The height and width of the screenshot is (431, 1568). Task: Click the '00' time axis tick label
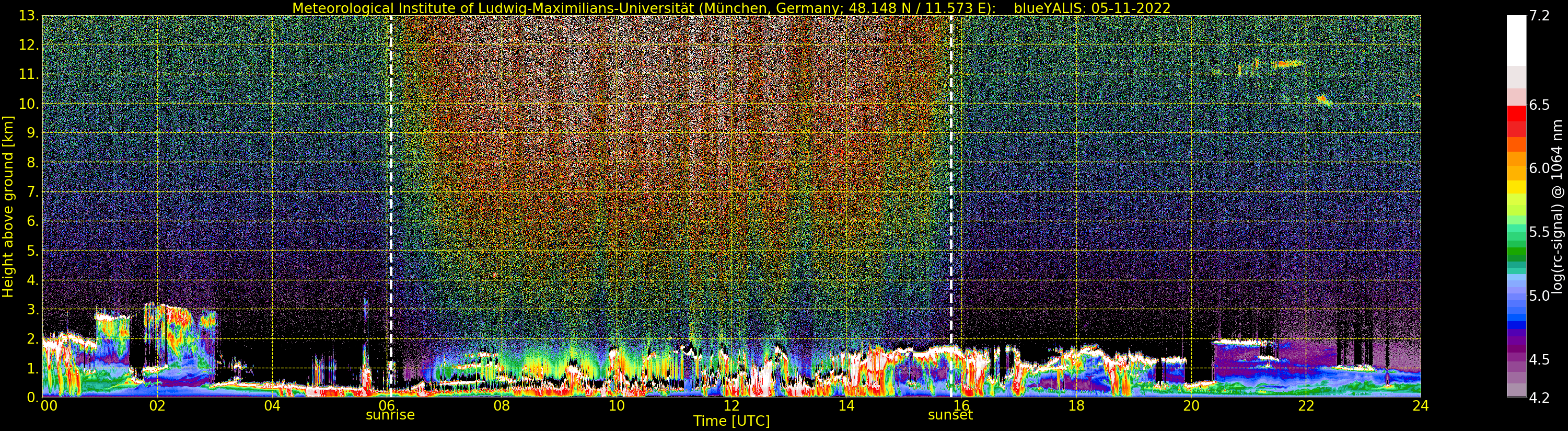(x=49, y=405)
